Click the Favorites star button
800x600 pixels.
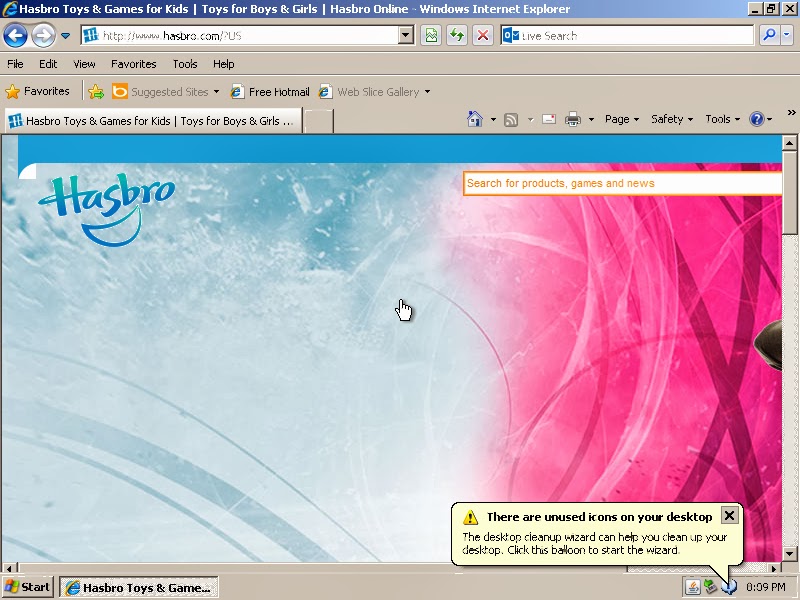pyautogui.click(x=37, y=91)
